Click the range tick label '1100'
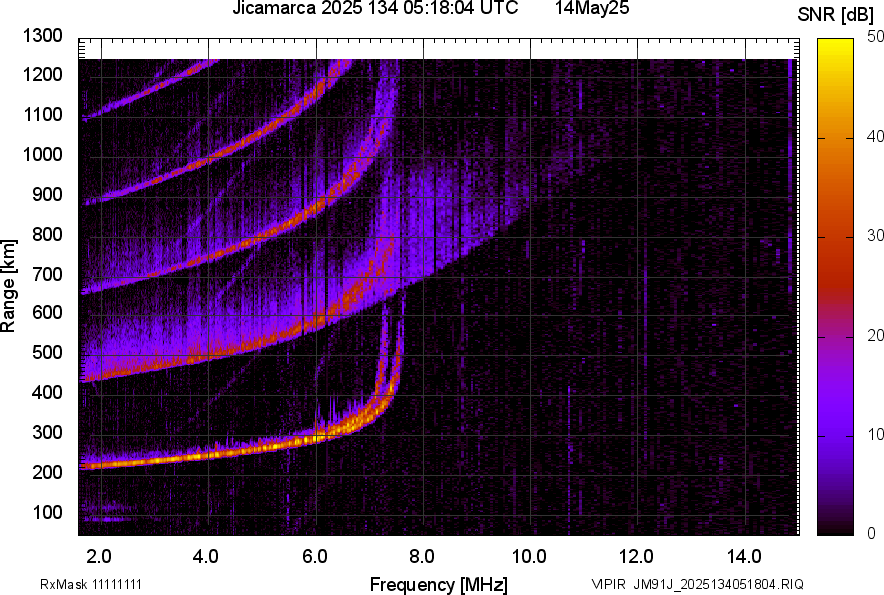 [42, 114]
